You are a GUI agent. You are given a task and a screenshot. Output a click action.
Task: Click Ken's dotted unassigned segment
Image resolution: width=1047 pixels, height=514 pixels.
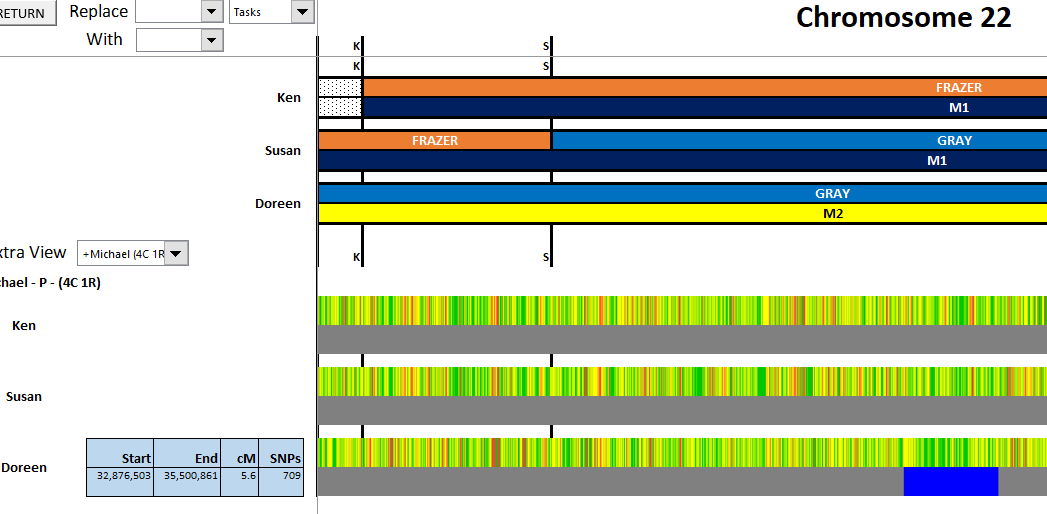pyautogui.click(x=340, y=97)
